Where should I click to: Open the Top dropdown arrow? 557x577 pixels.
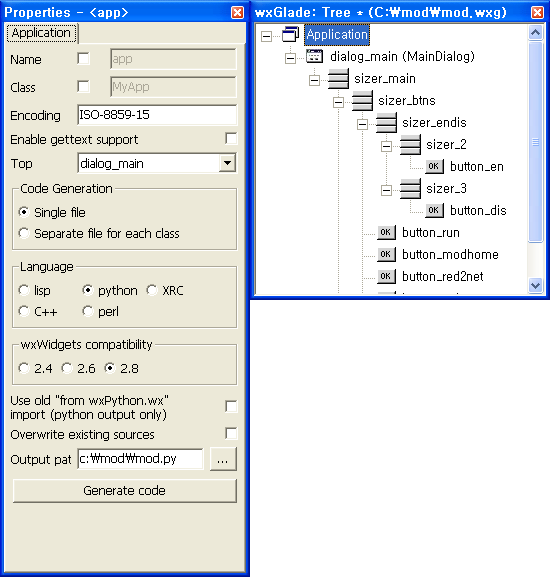coord(227,163)
